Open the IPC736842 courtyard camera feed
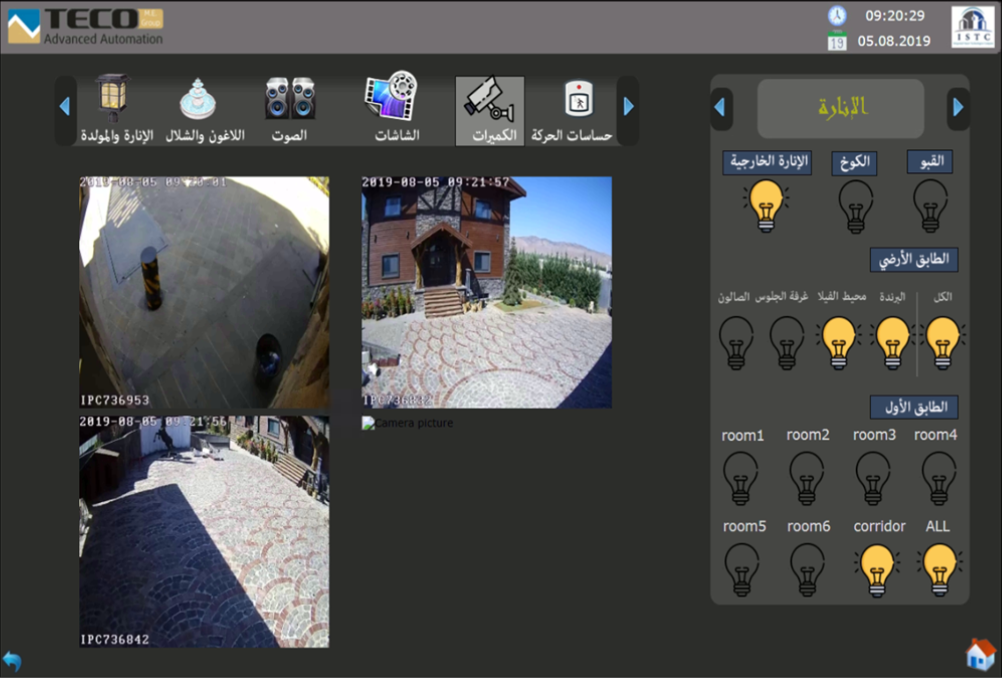This screenshot has width=1002, height=678. pos(204,532)
